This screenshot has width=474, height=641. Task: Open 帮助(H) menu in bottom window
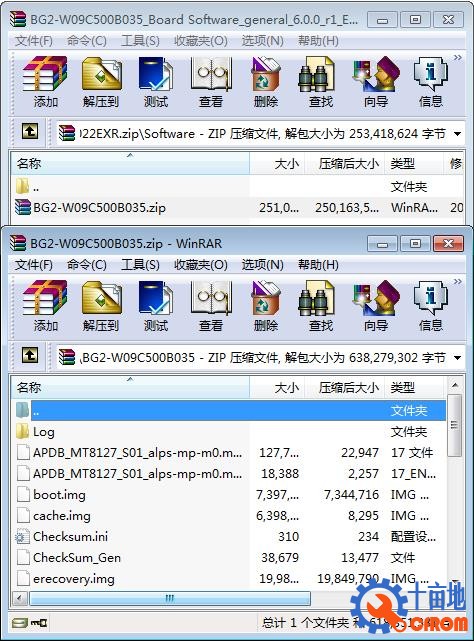point(318,265)
